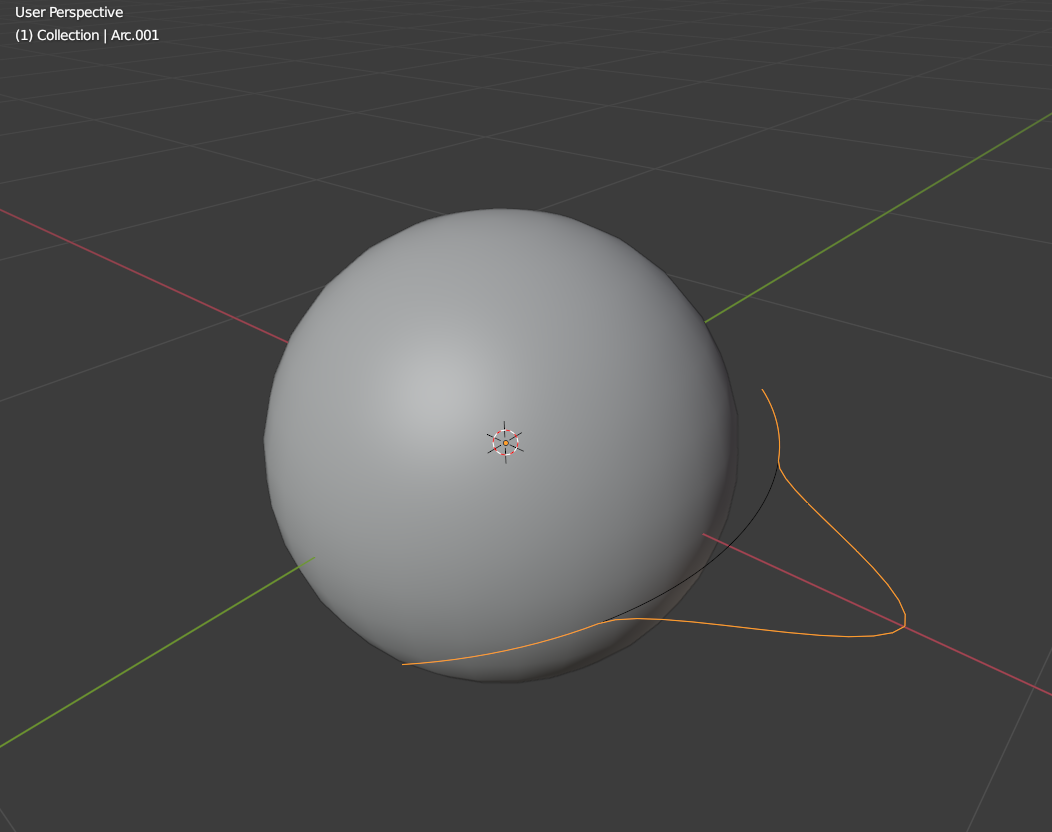Click the red X axis line left of sphere
Viewport: 1052px width, 832px height.
(x=144, y=276)
